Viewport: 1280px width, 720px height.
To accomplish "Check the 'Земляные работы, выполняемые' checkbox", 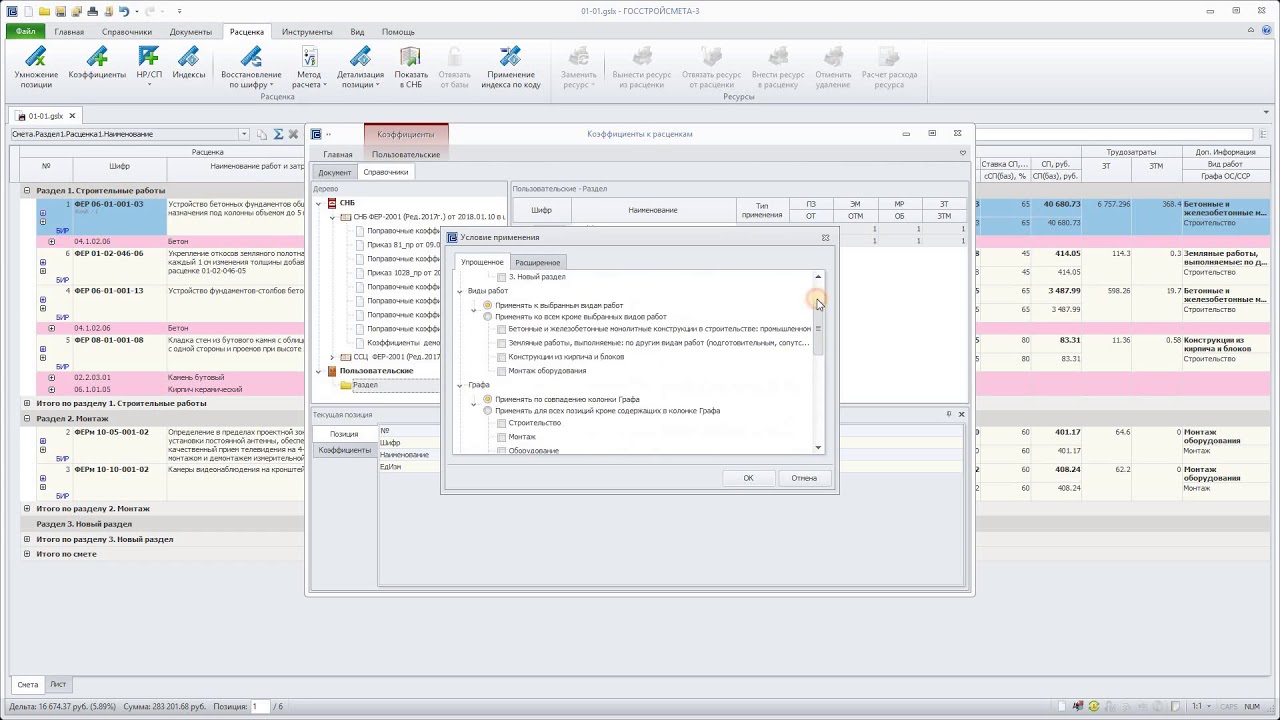I will click(x=502, y=343).
